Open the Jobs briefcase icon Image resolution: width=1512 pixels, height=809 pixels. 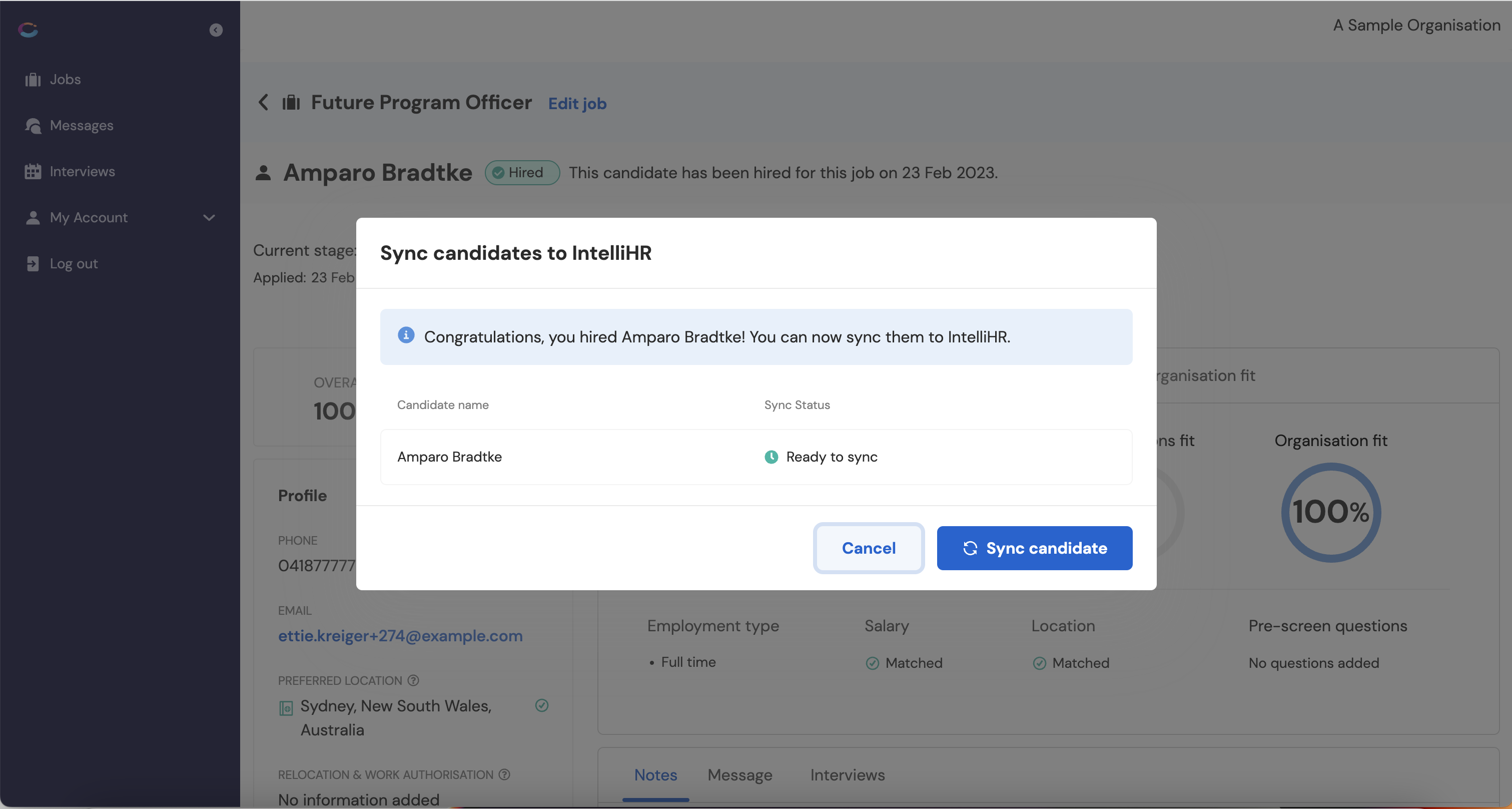[x=33, y=79]
